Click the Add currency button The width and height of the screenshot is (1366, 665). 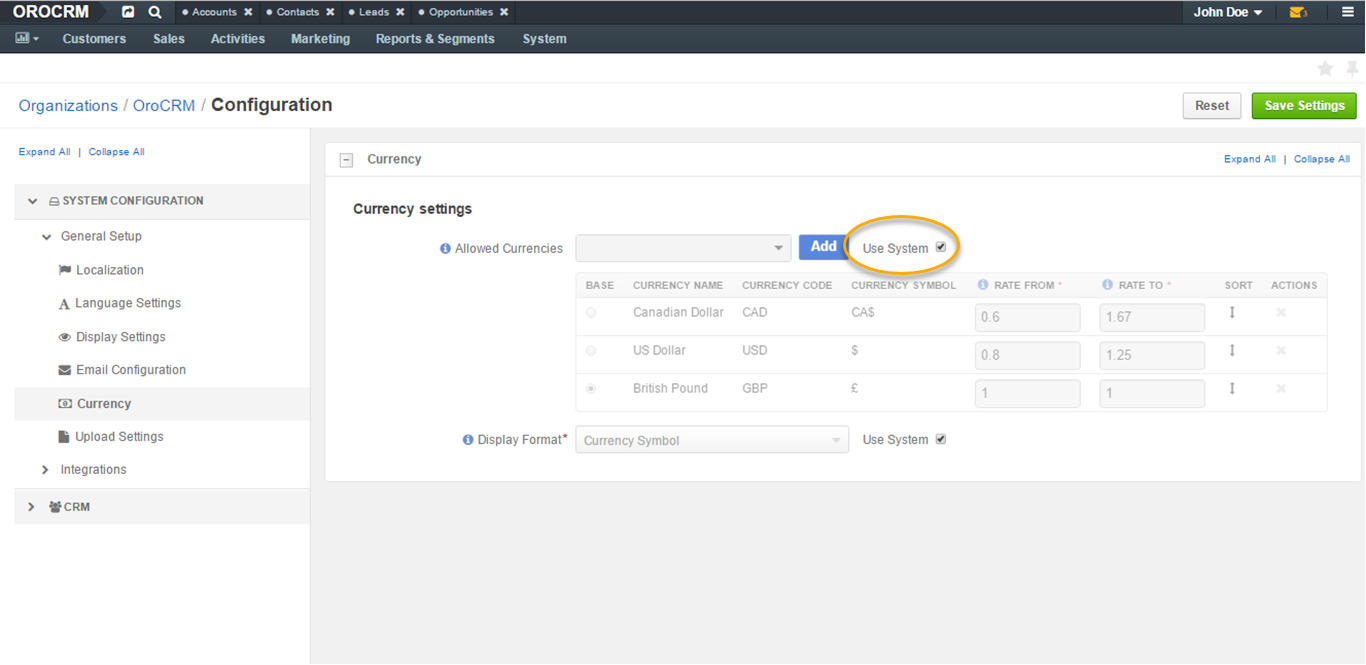point(824,247)
